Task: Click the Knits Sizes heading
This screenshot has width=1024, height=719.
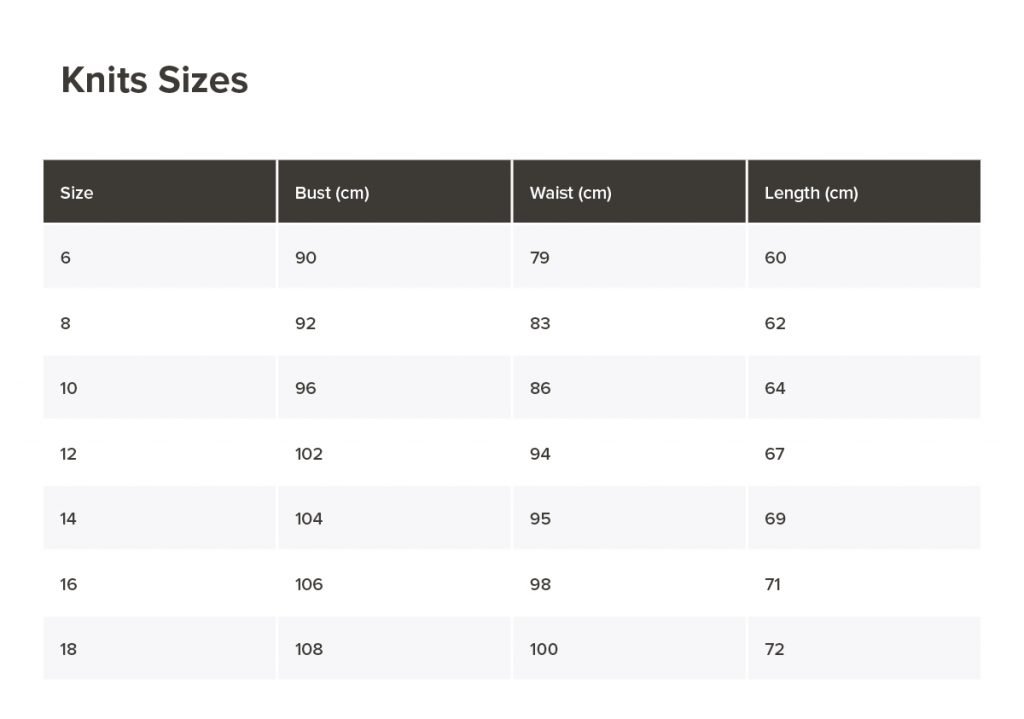Action: 154,80
